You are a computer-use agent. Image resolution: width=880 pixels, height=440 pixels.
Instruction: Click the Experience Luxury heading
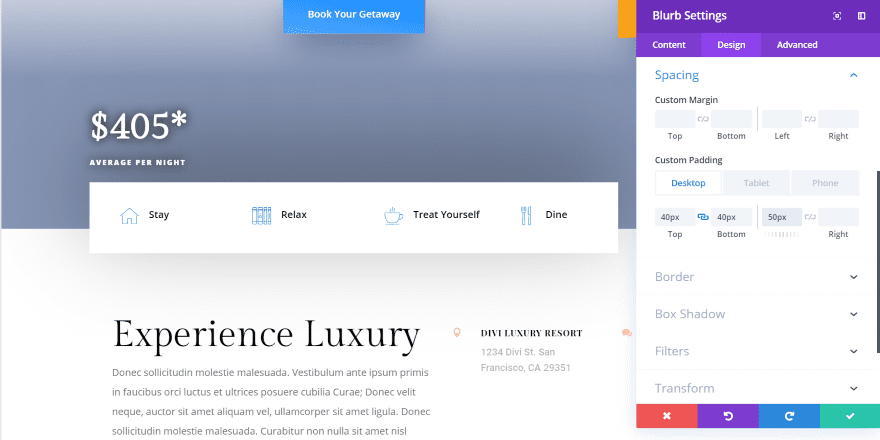pyautogui.click(x=267, y=334)
